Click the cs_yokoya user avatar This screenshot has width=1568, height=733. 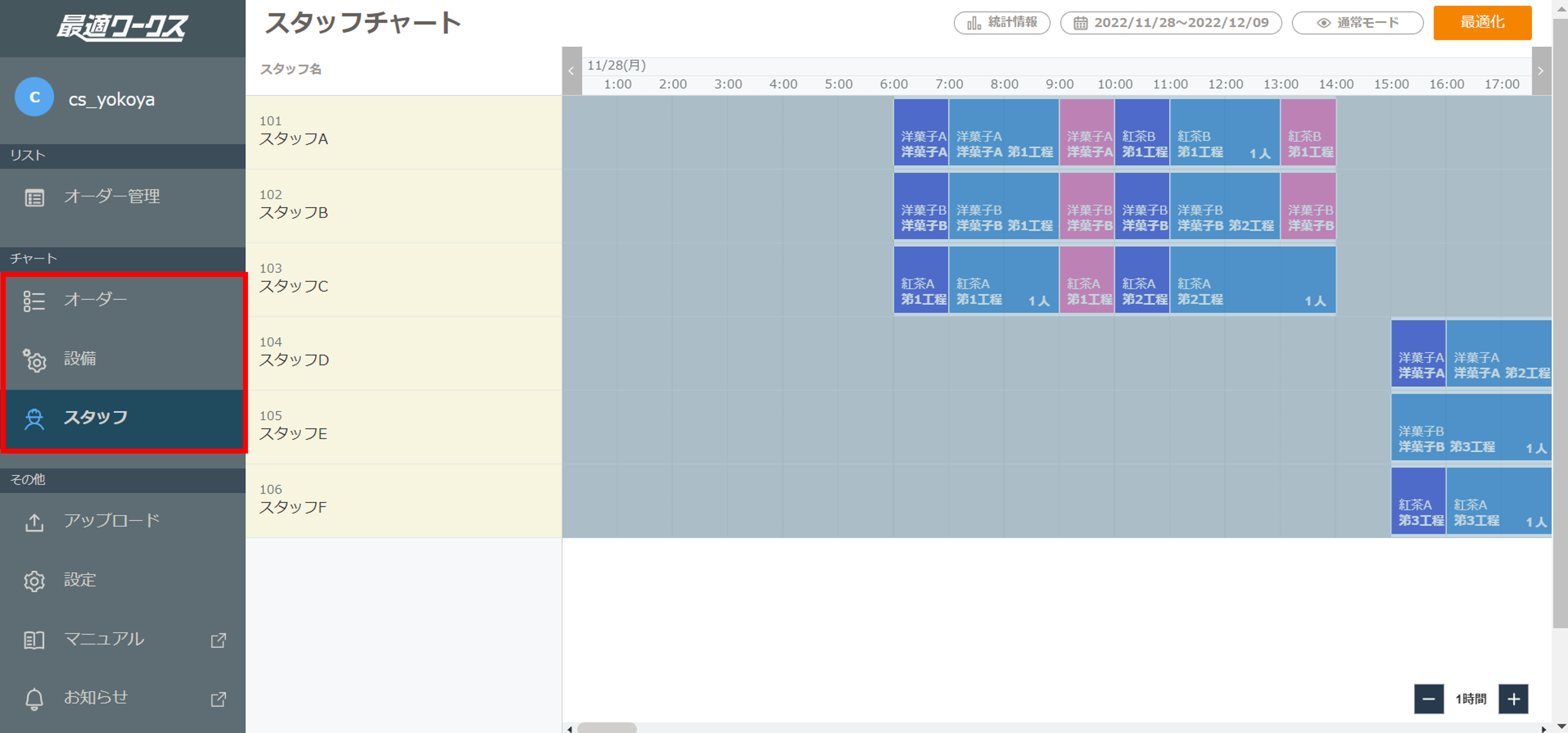(x=34, y=97)
